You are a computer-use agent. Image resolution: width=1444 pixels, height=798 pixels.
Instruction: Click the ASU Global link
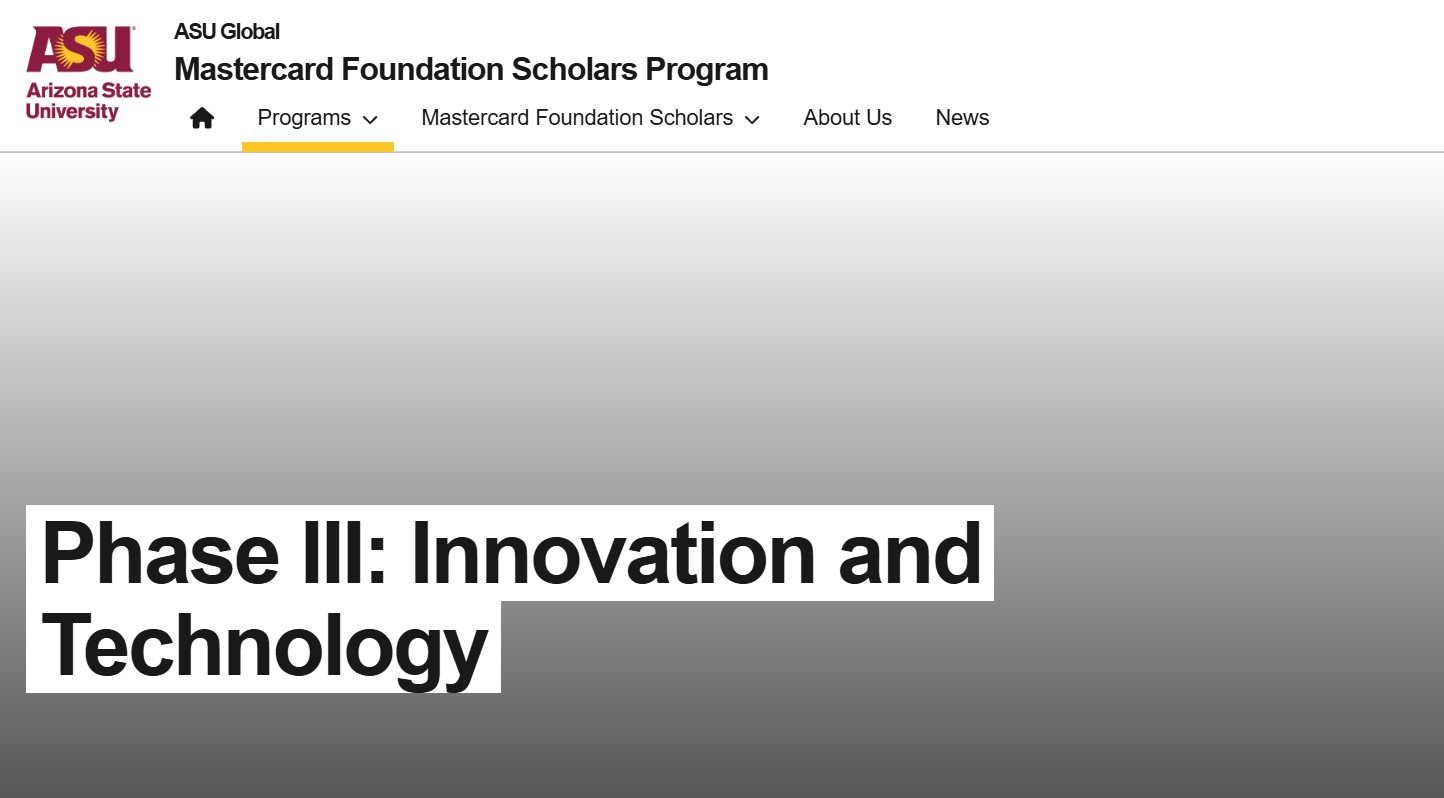click(x=227, y=32)
